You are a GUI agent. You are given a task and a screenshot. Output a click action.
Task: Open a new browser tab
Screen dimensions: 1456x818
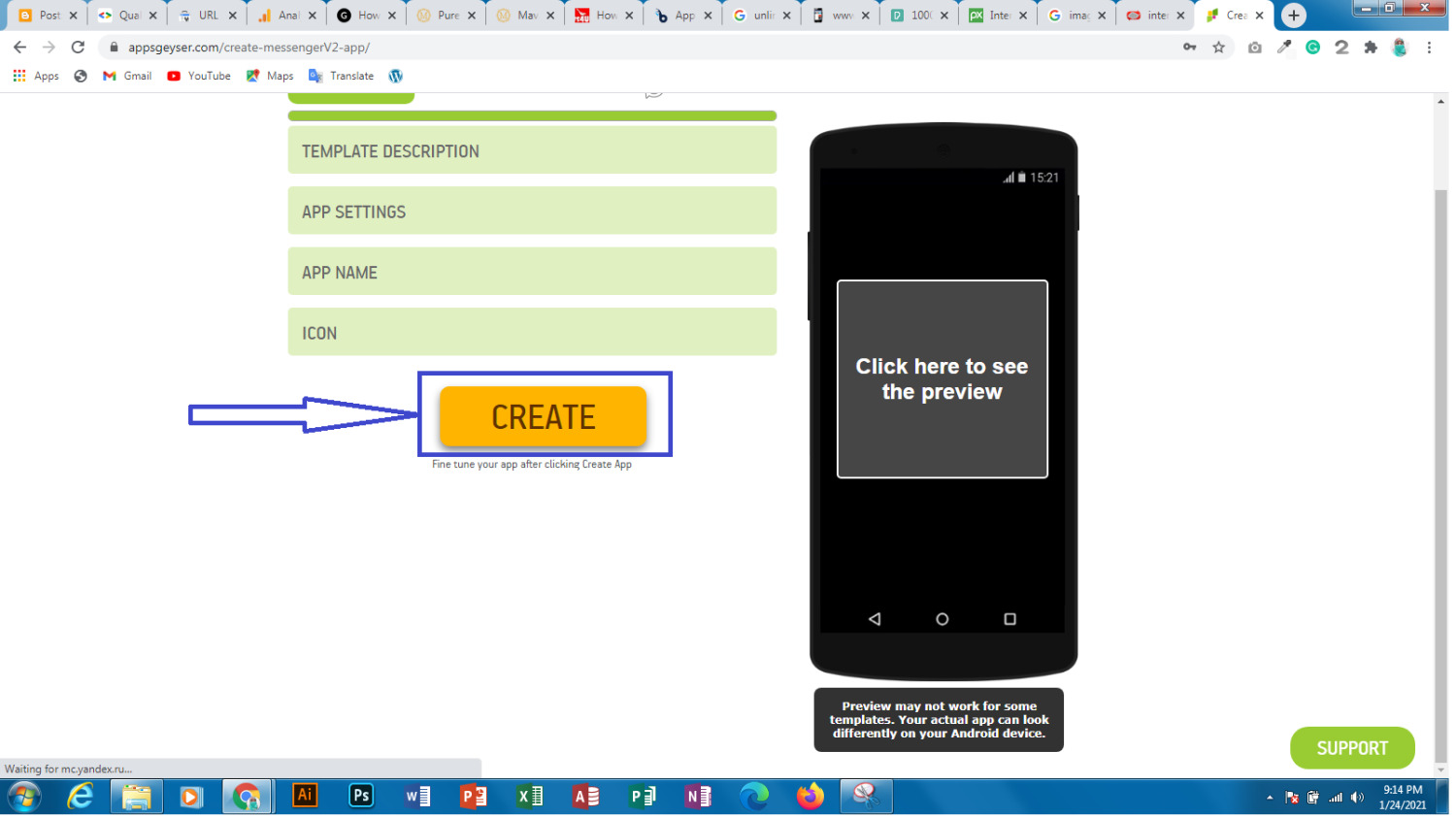coord(1293,16)
